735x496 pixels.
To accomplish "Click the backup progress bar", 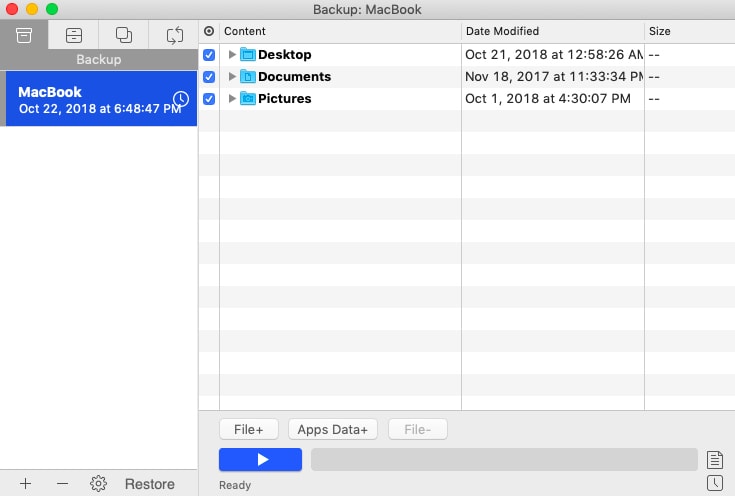I will point(504,459).
